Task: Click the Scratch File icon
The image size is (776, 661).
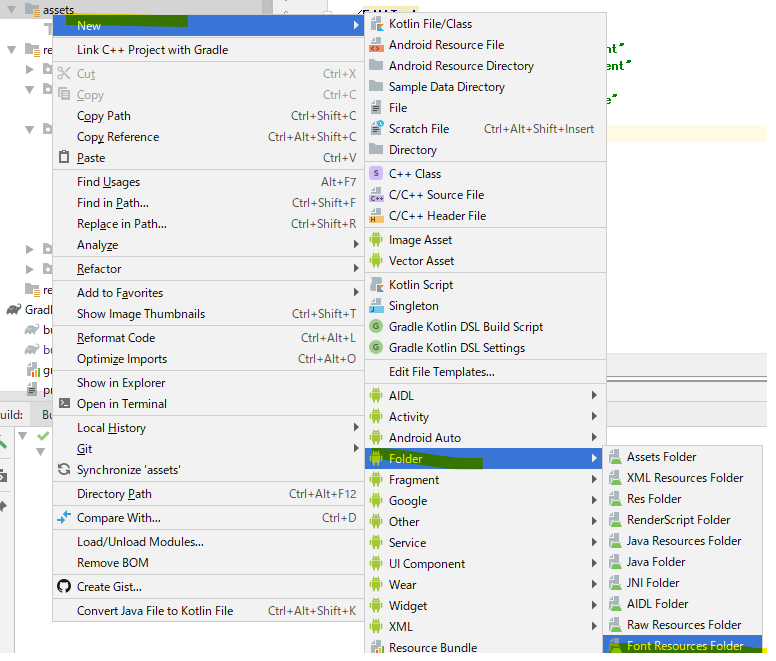Action: click(x=376, y=129)
